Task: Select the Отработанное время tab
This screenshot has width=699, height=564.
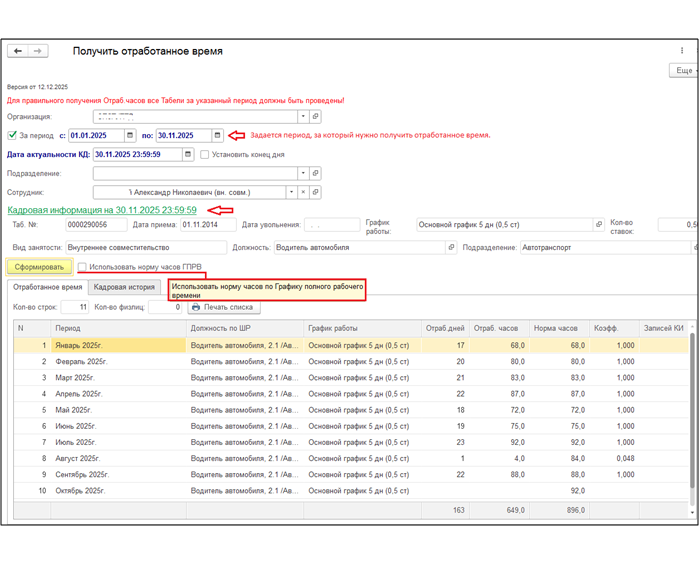Action: (x=47, y=287)
